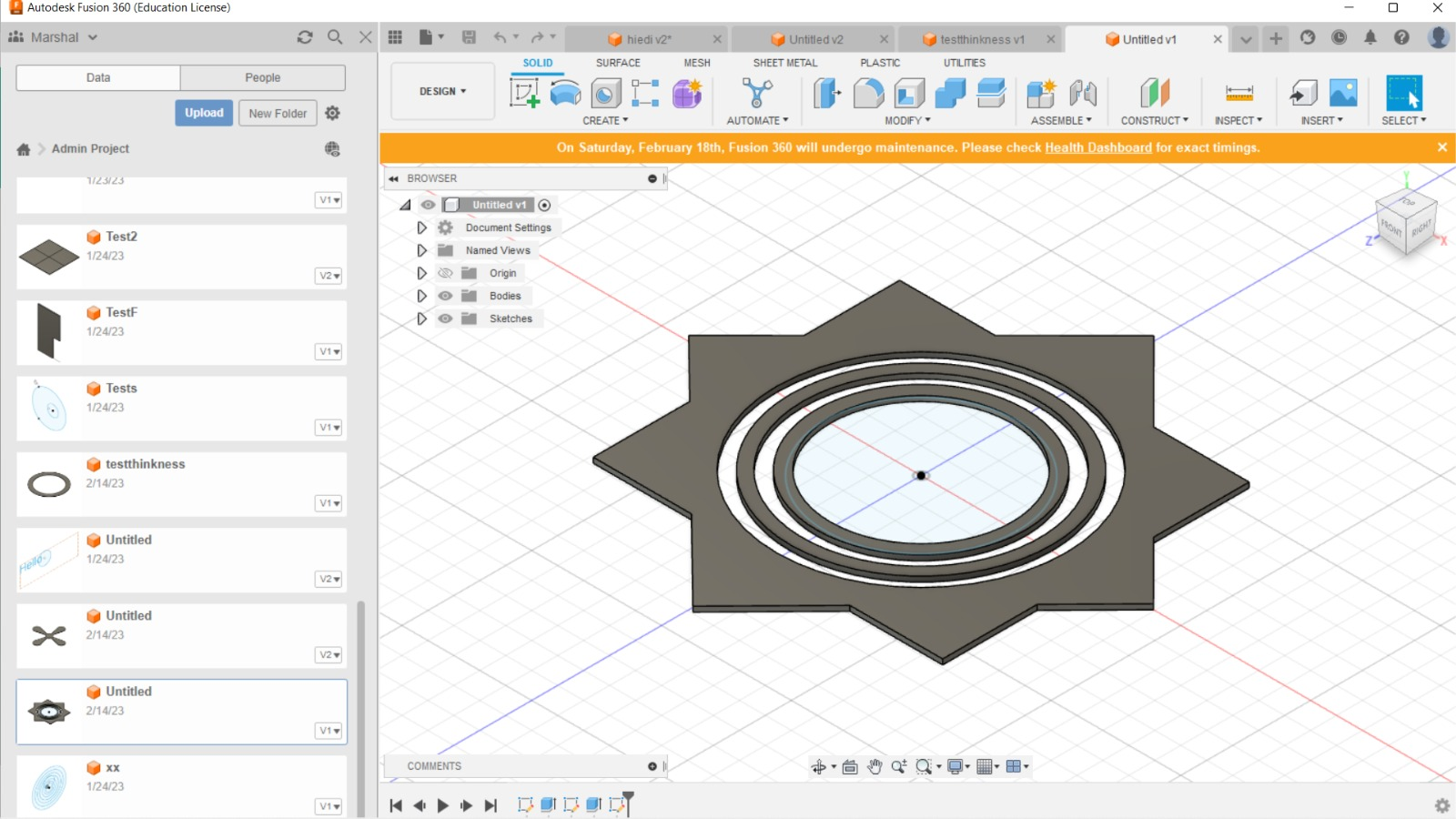Click the New Folder button
This screenshot has height=819, width=1456.
278,113
